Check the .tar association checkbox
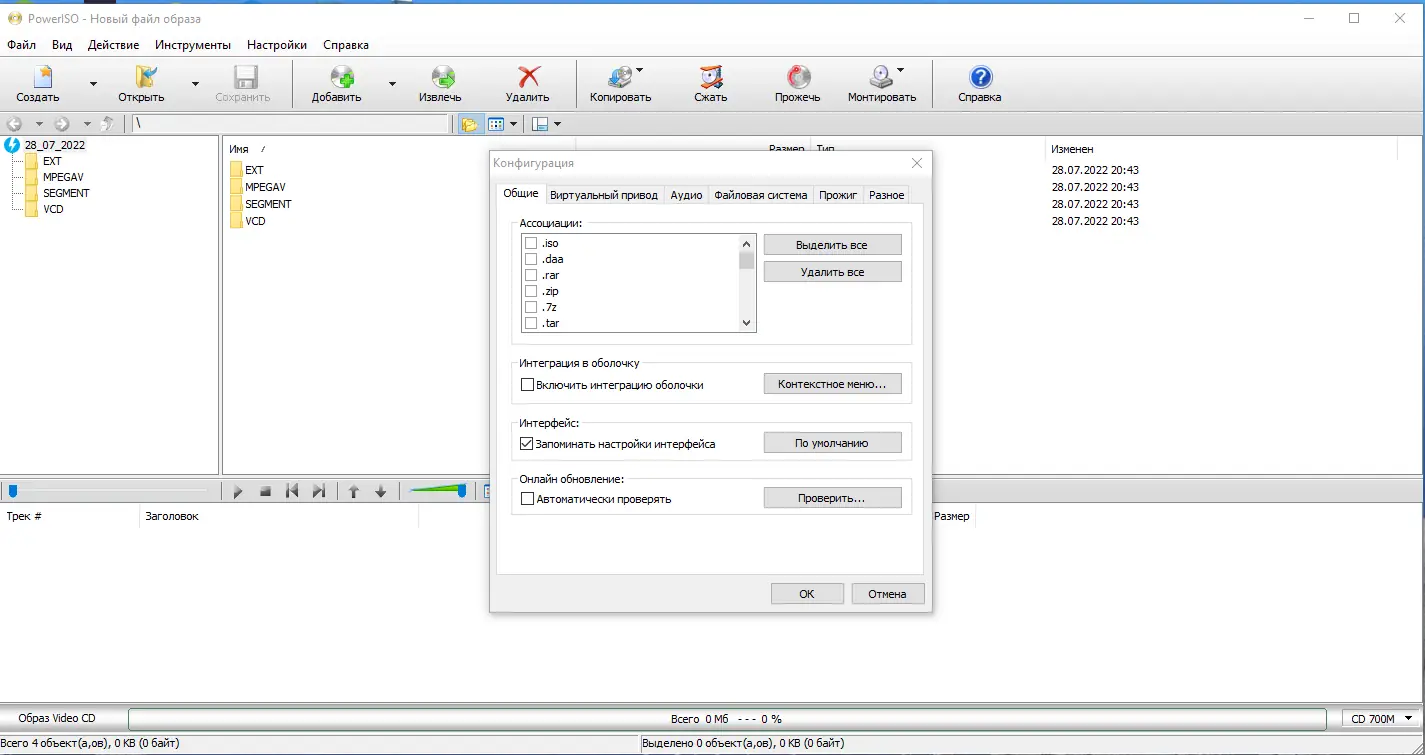The width and height of the screenshot is (1425, 755). coord(531,323)
